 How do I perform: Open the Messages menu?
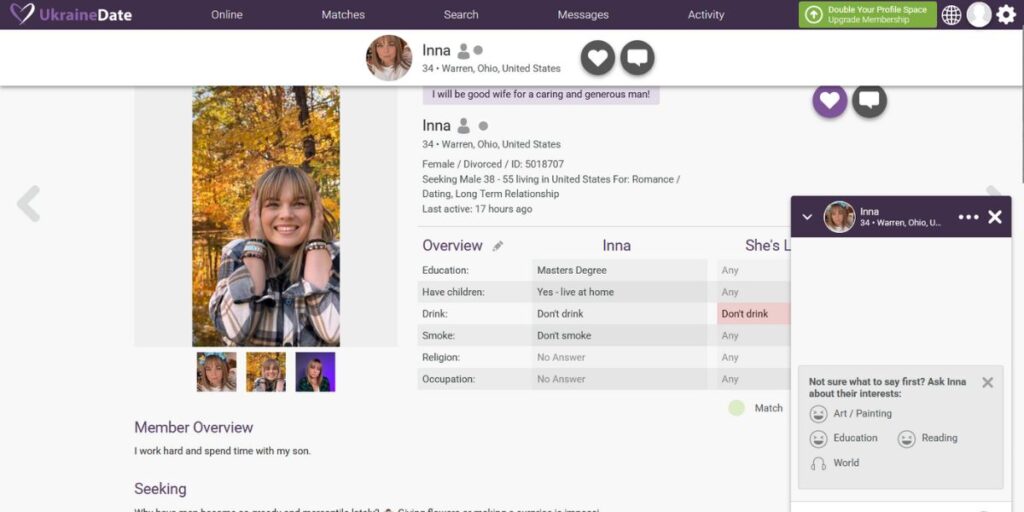tap(583, 14)
